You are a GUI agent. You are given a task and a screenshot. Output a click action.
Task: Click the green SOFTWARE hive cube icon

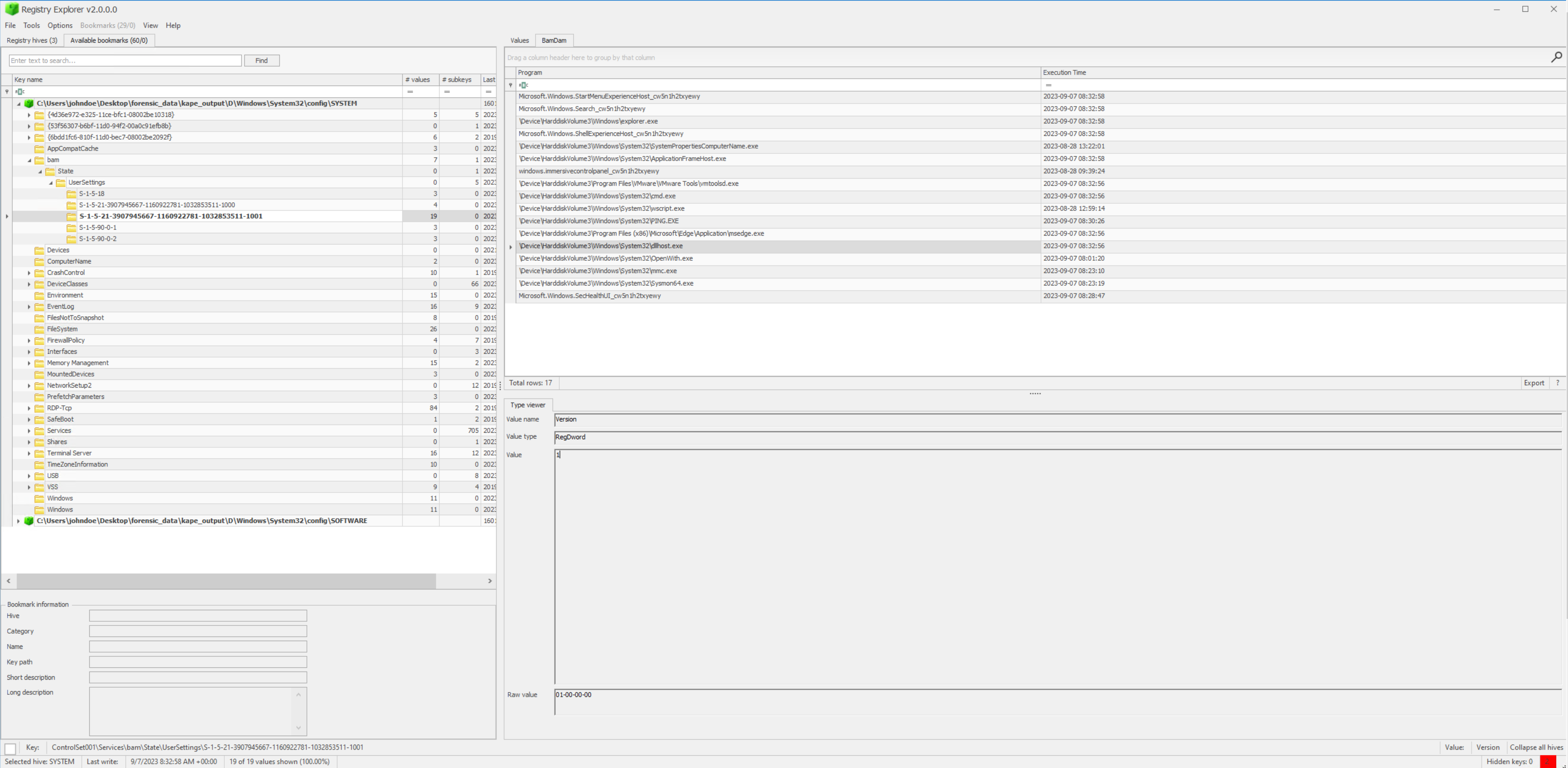click(x=29, y=521)
